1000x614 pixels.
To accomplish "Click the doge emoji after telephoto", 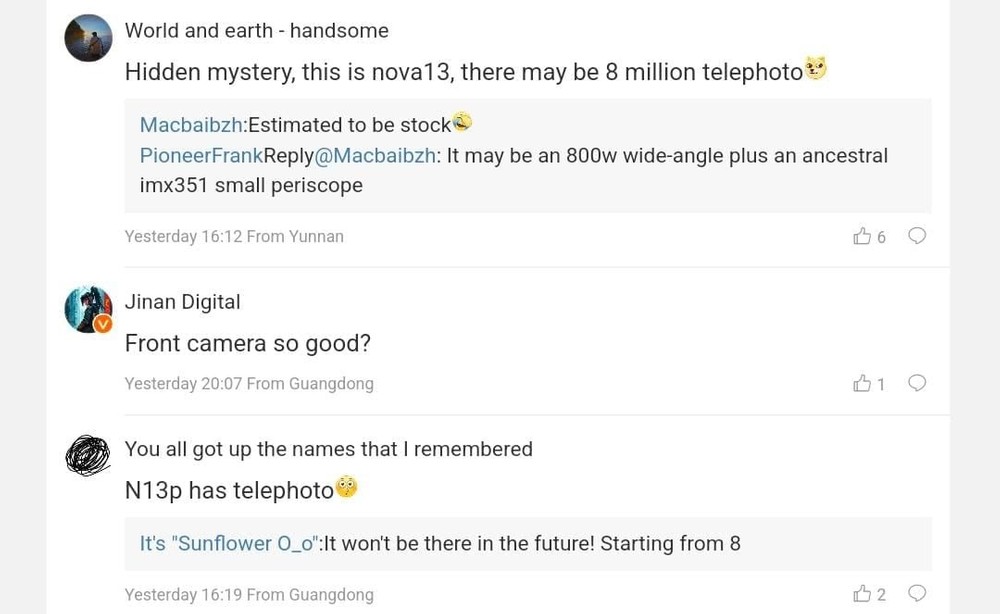I will click(x=816, y=69).
